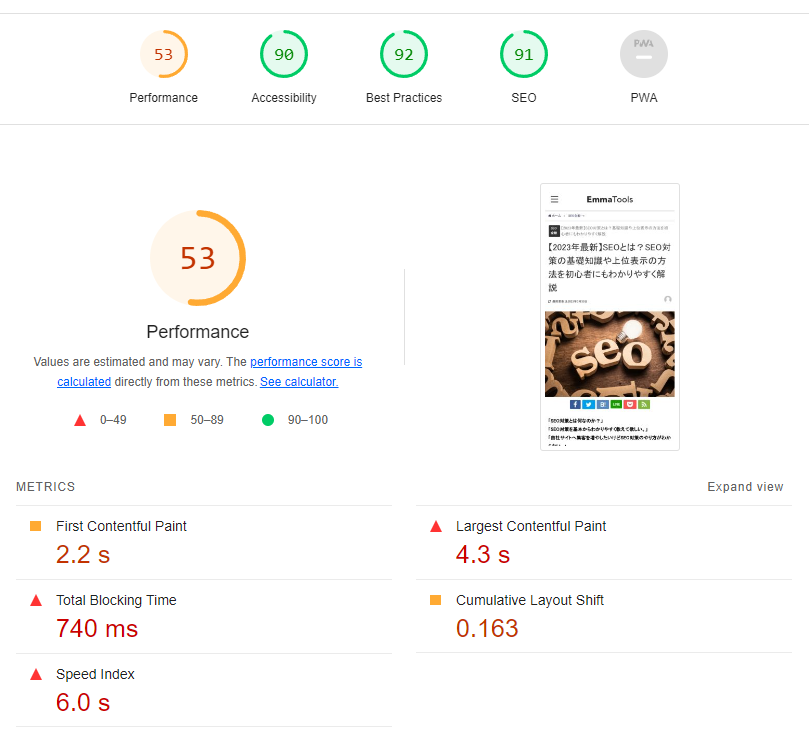Jump to the SEO category

[523, 66]
